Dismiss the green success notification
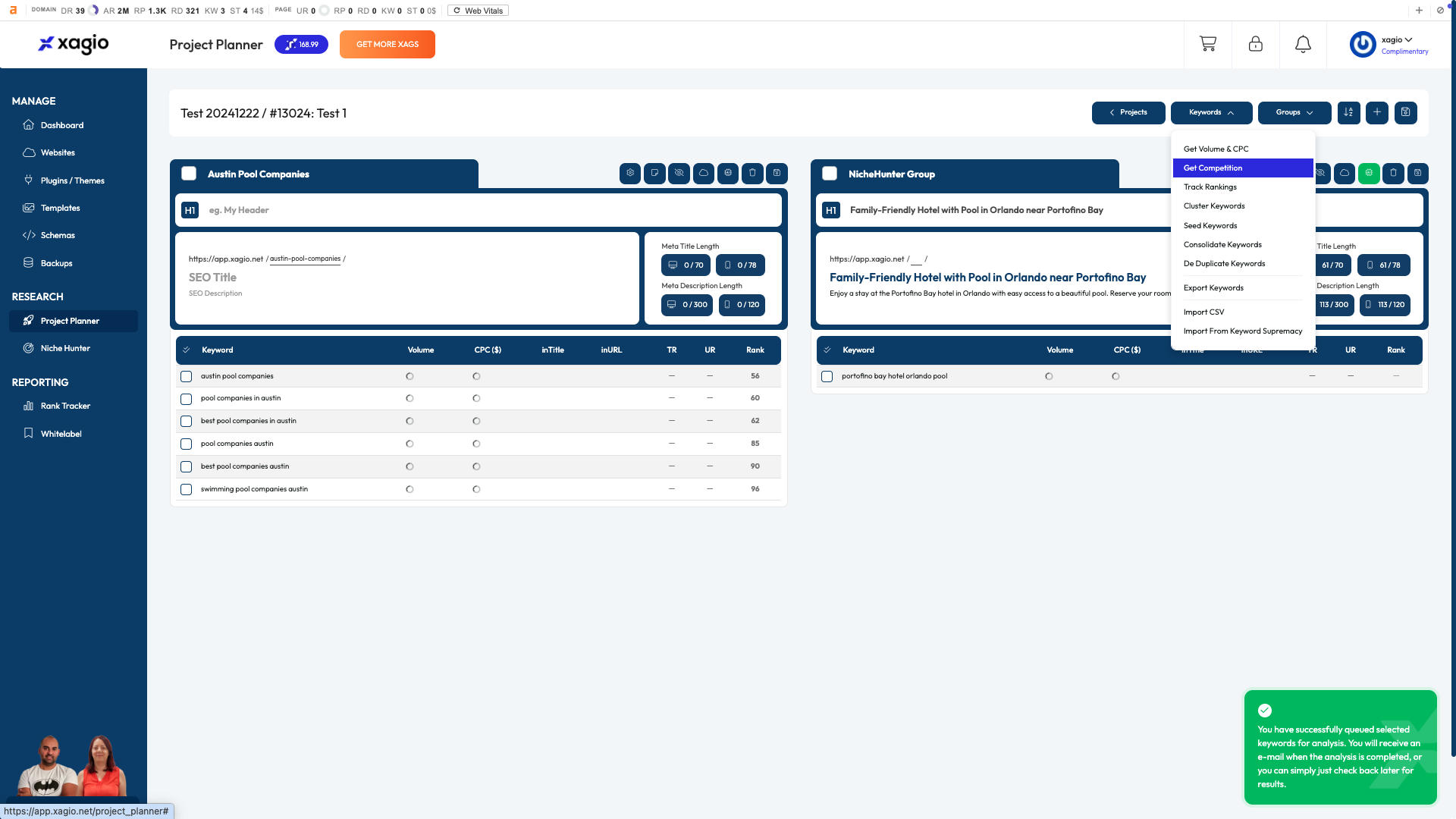The height and width of the screenshot is (819, 1456). coord(1340,747)
